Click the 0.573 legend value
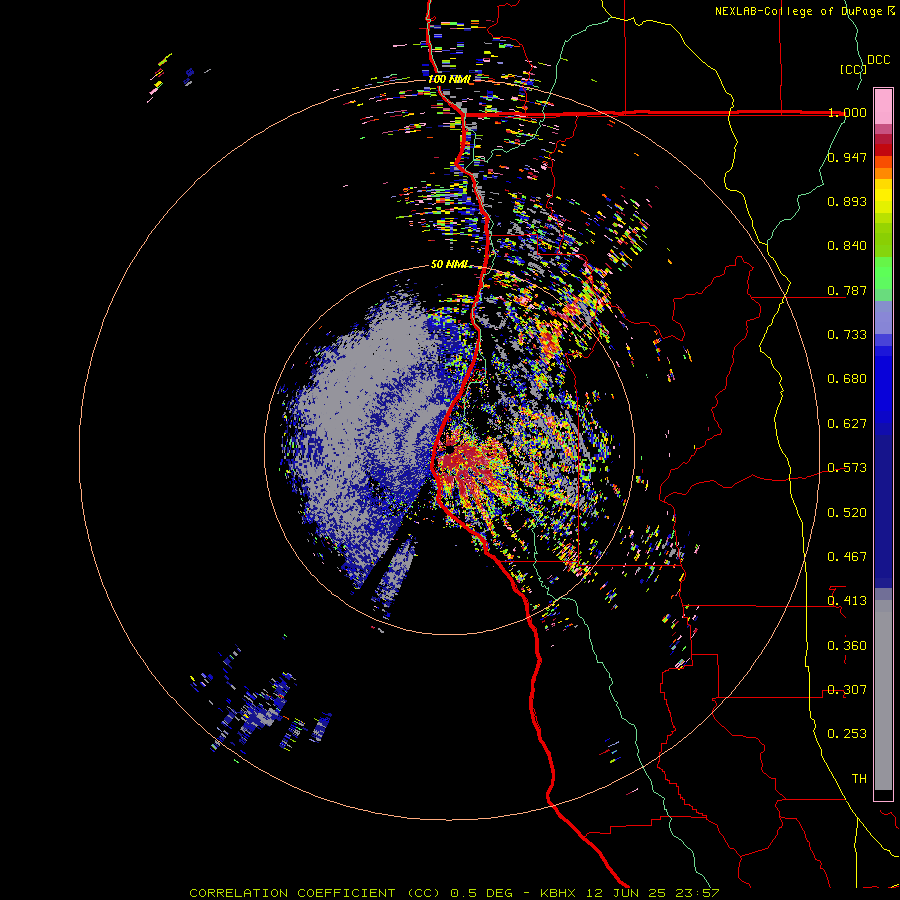Image resolution: width=900 pixels, height=900 pixels. click(847, 468)
